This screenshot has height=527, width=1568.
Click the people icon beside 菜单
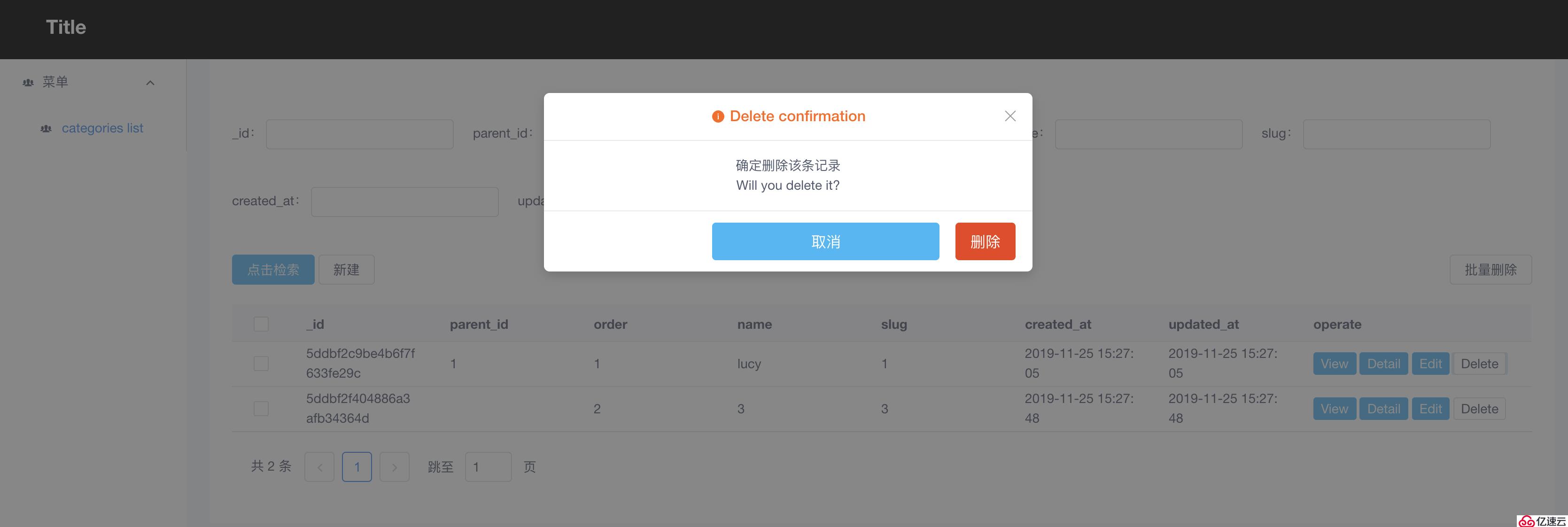tap(28, 82)
